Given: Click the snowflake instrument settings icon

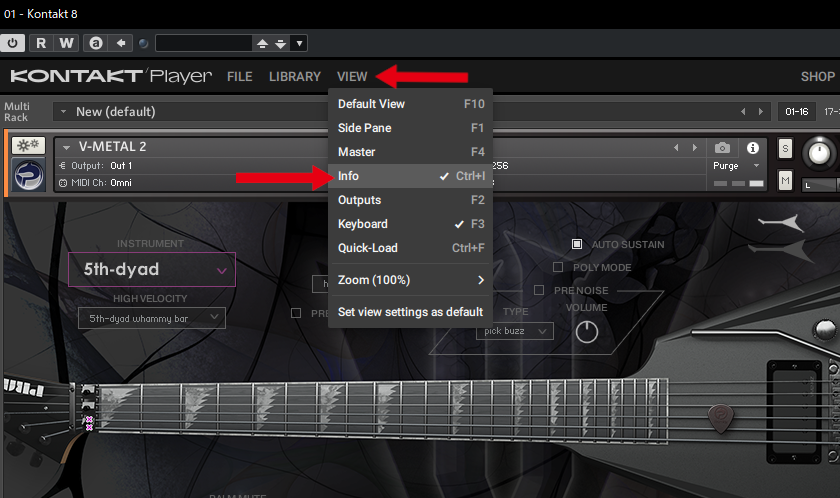Looking at the screenshot, I should (28, 145).
